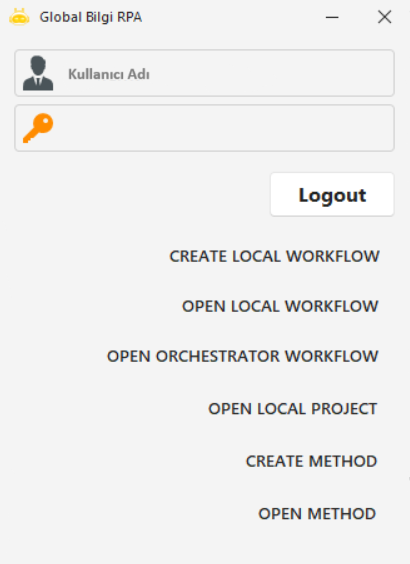Minimize the Global Bilgi RPA window
Viewport: 410px width, 564px height.
332,17
